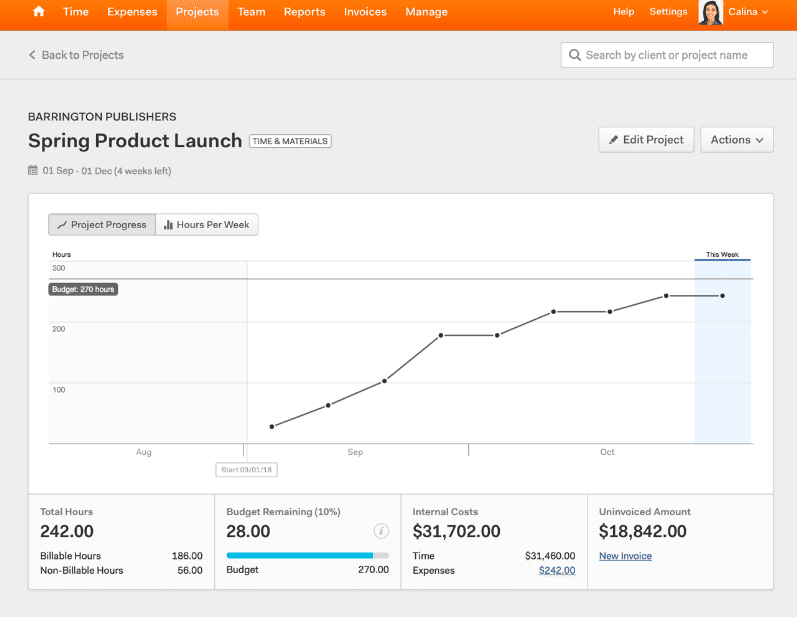This screenshot has height=617, width=797.
Task: Open the Time tab
Action: tap(76, 12)
